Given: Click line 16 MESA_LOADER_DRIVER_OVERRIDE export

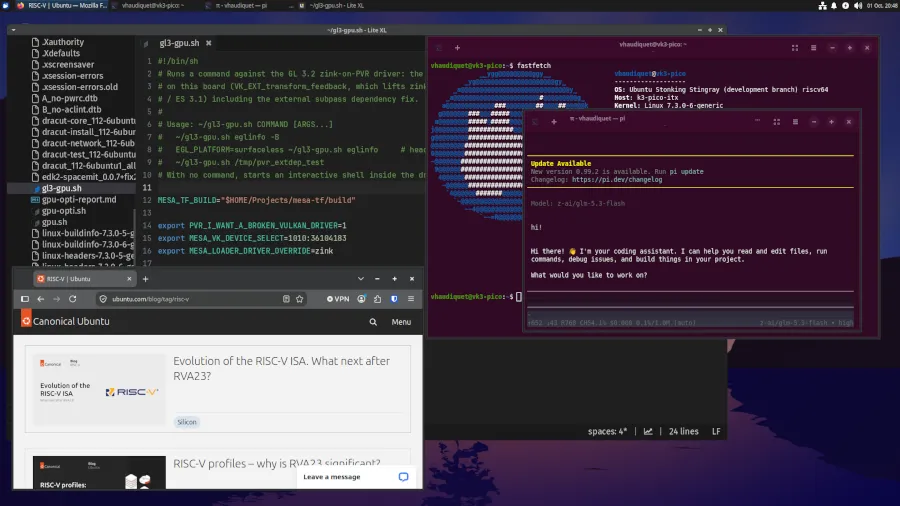Looking at the screenshot, I should tap(246, 251).
